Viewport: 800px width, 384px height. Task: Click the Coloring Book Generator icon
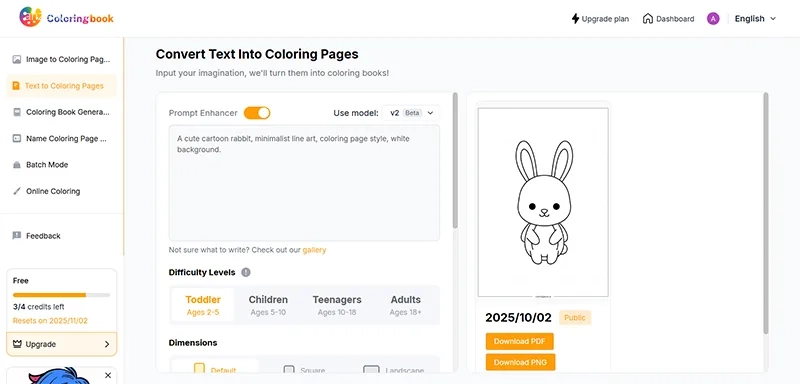pyautogui.click(x=17, y=112)
